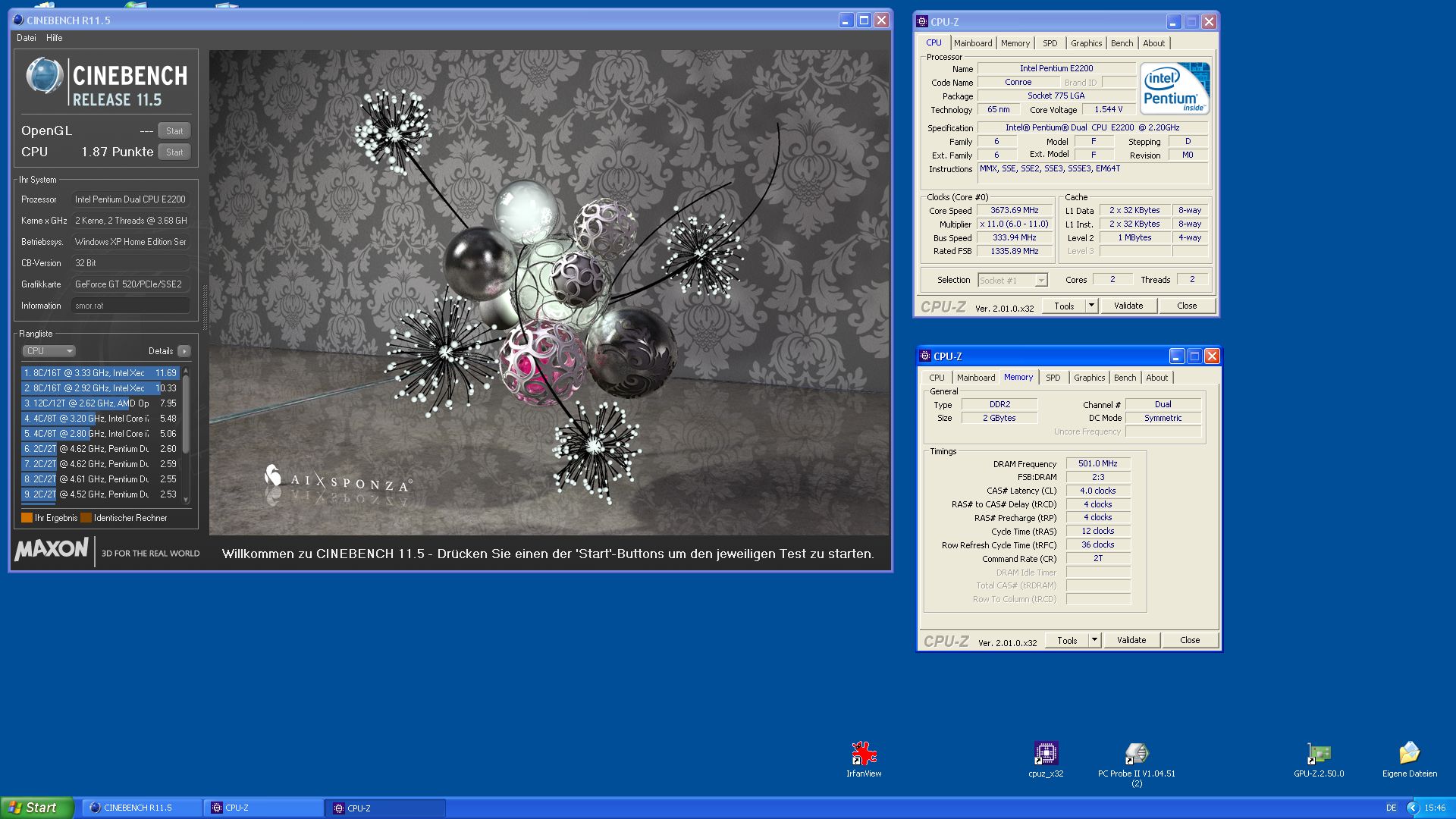Select ranking row 9. 2C/2T @ 4.52 GHz
1456x819 pixels.
(100, 494)
